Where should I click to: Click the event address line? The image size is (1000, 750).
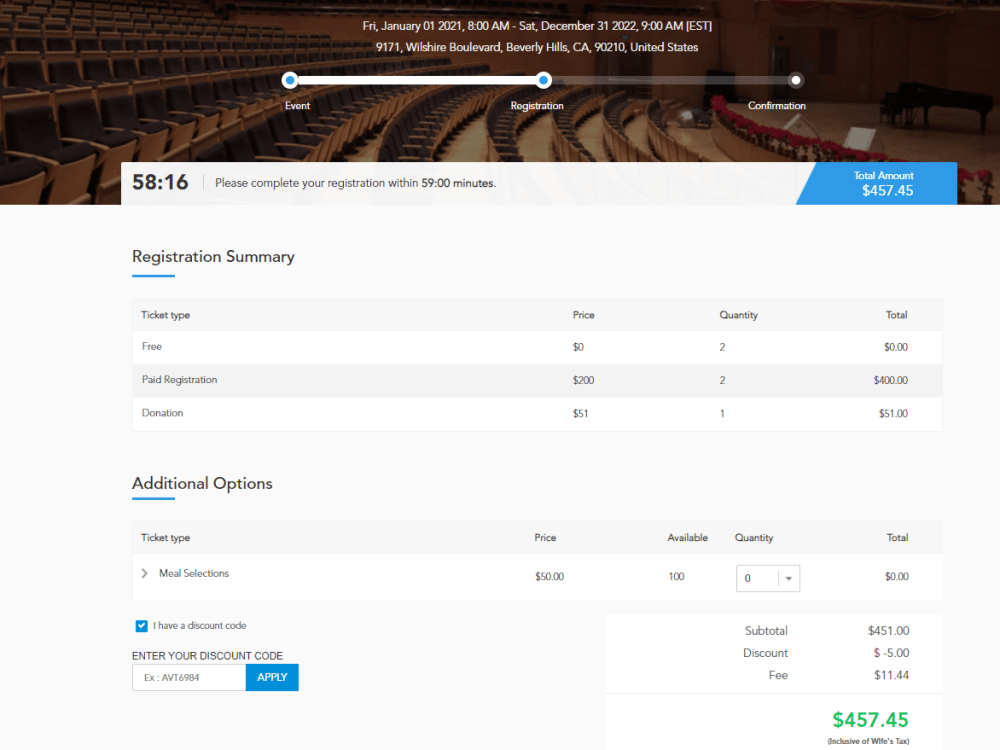pyautogui.click(x=537, y=47)
